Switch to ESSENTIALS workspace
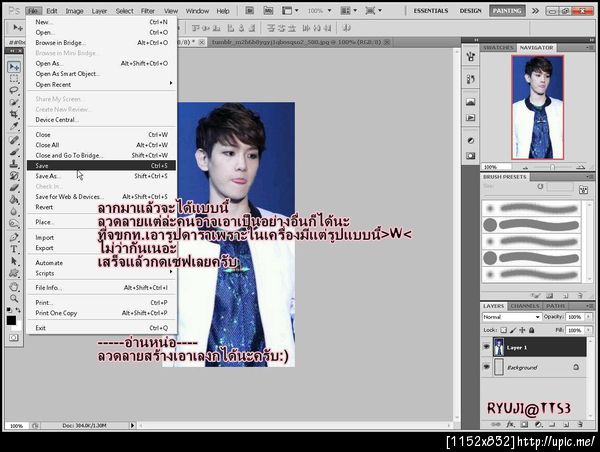600x452 pixels. 430,11
